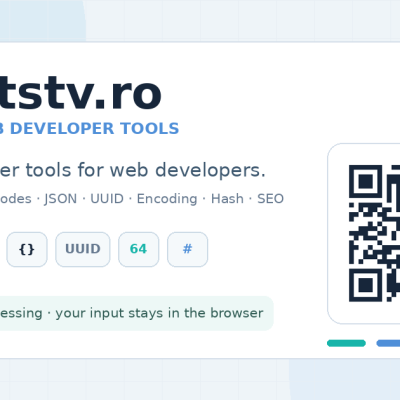Click the word Hash in feature list
The width and height of the screenshot is (400, 400).
(x=227, y=199)
